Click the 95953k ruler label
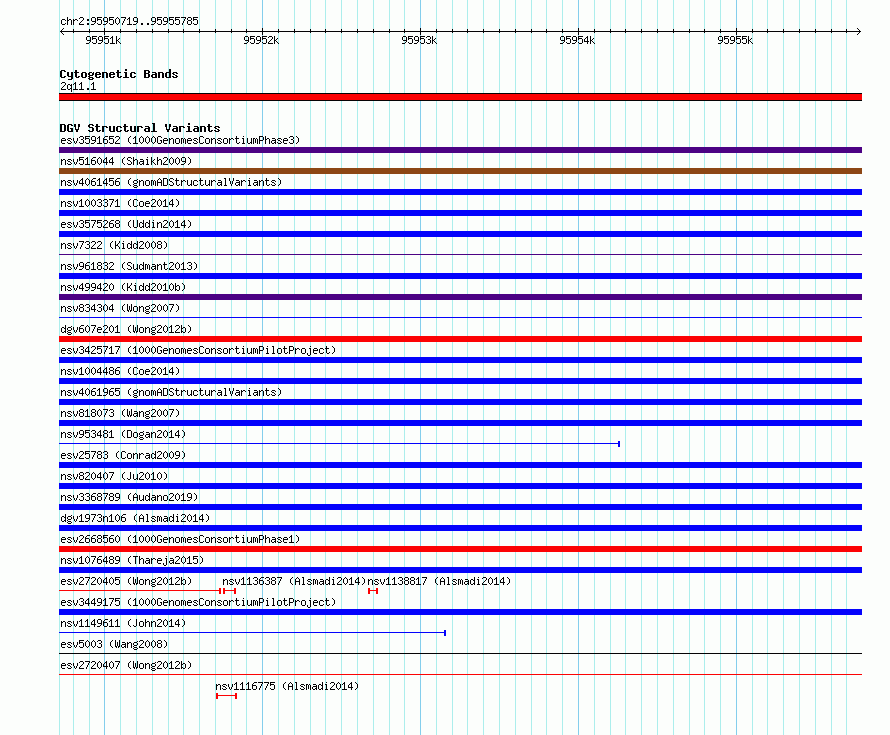This screenshot has height=735, width=890. pyautogui.click(x=419, y=40)
